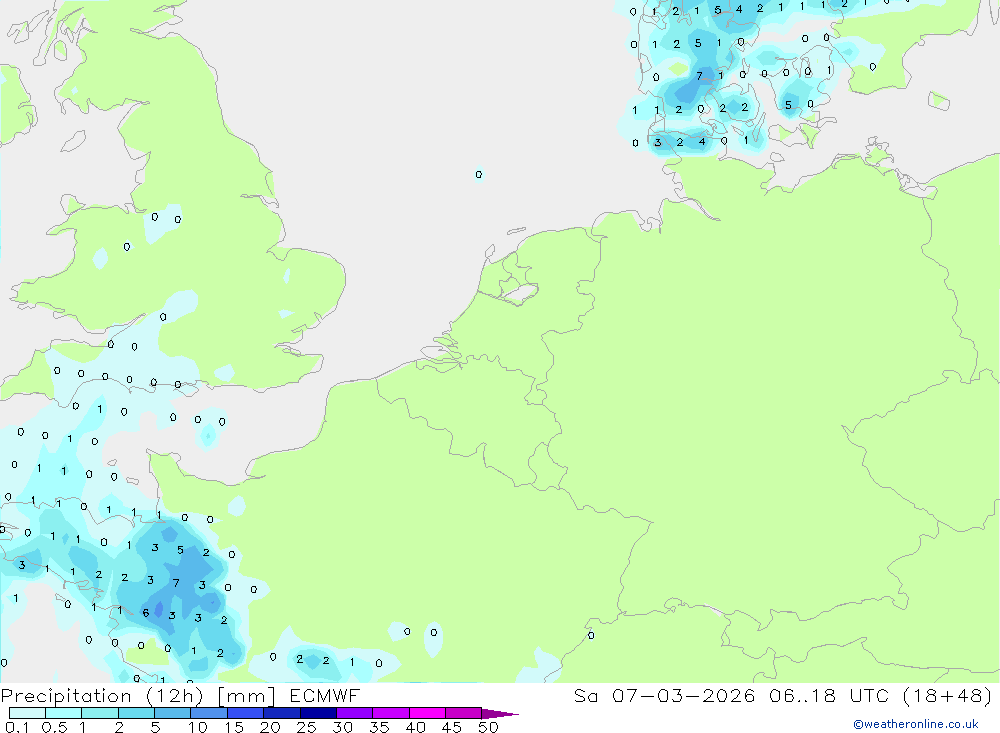Select the 40–45 mm magenta legend swatch
This screenshot has height=733, width=1000.
(427, 713)
